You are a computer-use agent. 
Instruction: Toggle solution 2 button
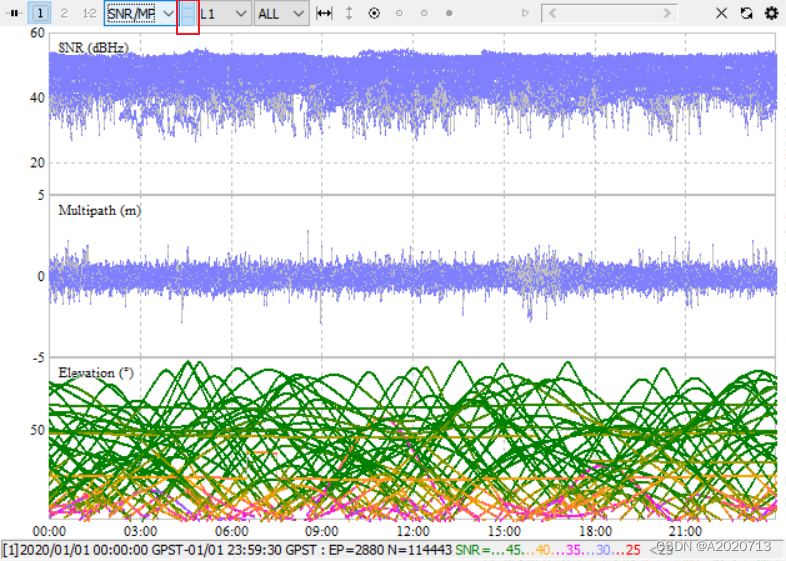pyautogui.click(x=64, y=14)
